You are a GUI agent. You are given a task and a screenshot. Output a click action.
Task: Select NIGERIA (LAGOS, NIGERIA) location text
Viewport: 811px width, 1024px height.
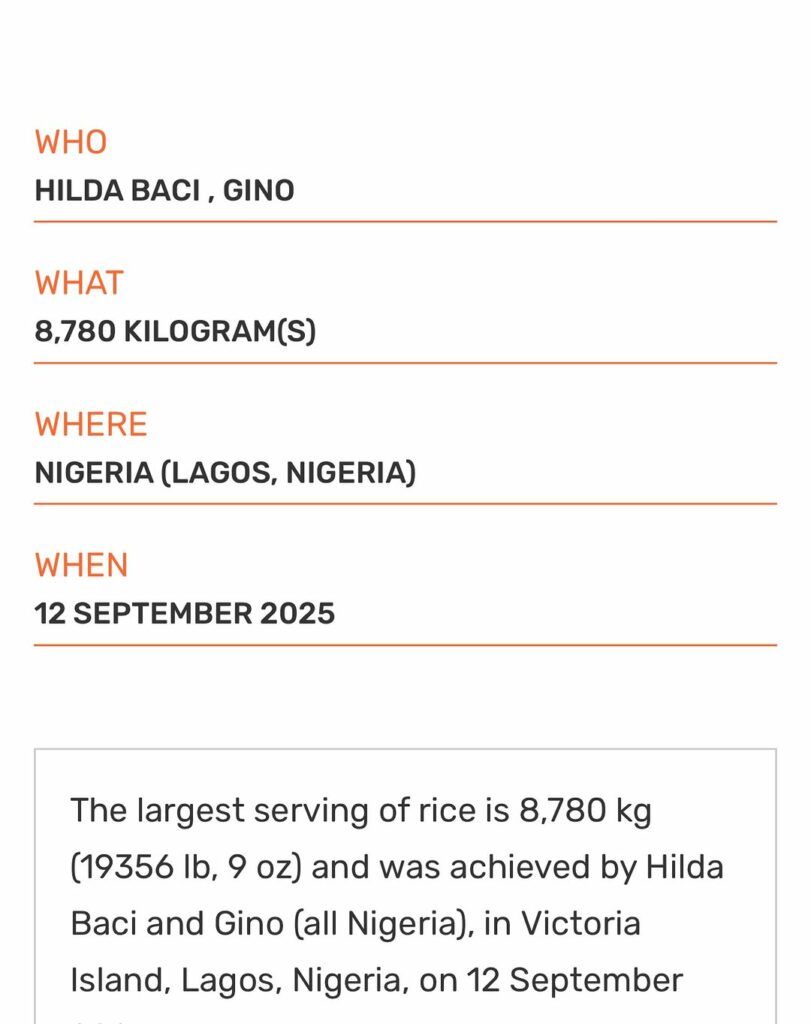[x=225, y=472]
